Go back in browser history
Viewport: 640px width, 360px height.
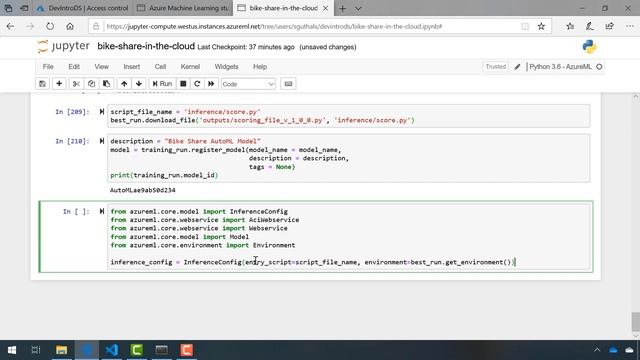click(x=10, y=27)
